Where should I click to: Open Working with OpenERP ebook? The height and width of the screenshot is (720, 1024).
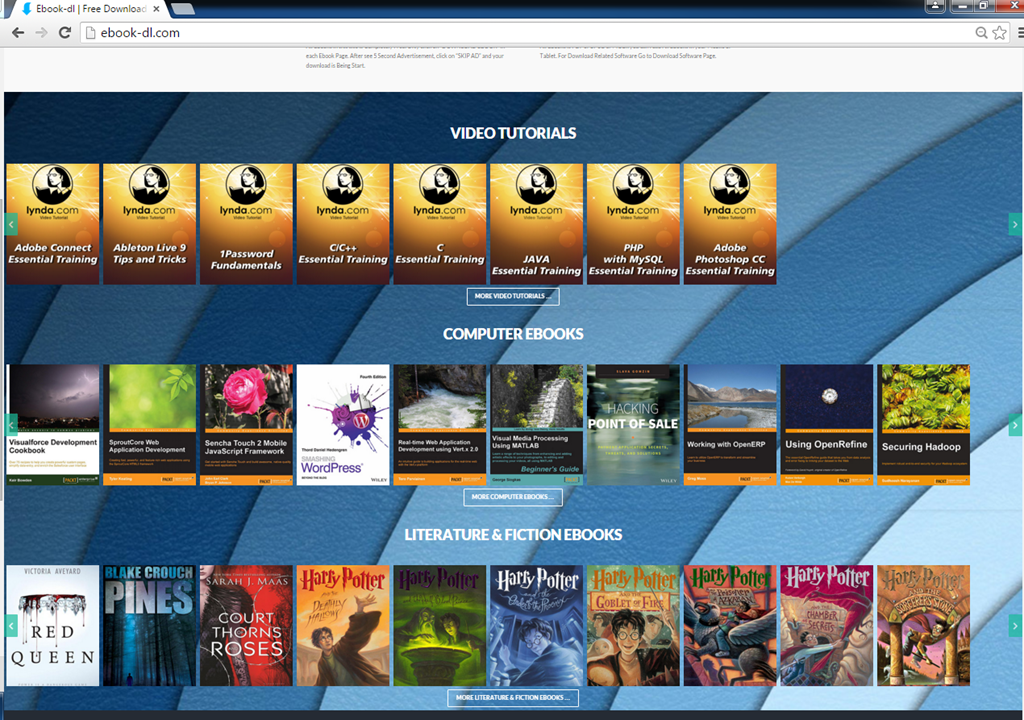(x=729, y=425)
